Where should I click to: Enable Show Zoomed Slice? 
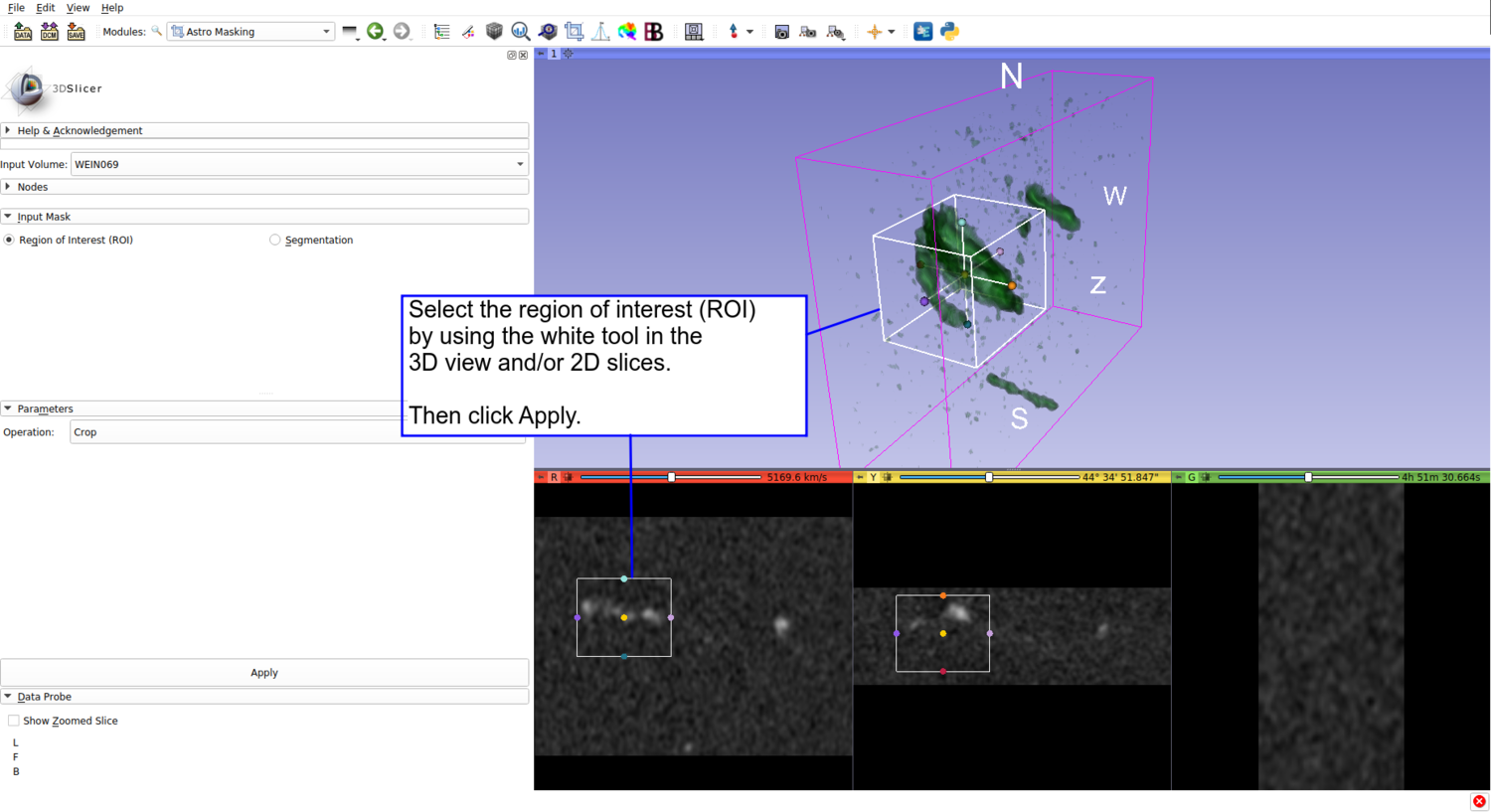click(14, 720)
